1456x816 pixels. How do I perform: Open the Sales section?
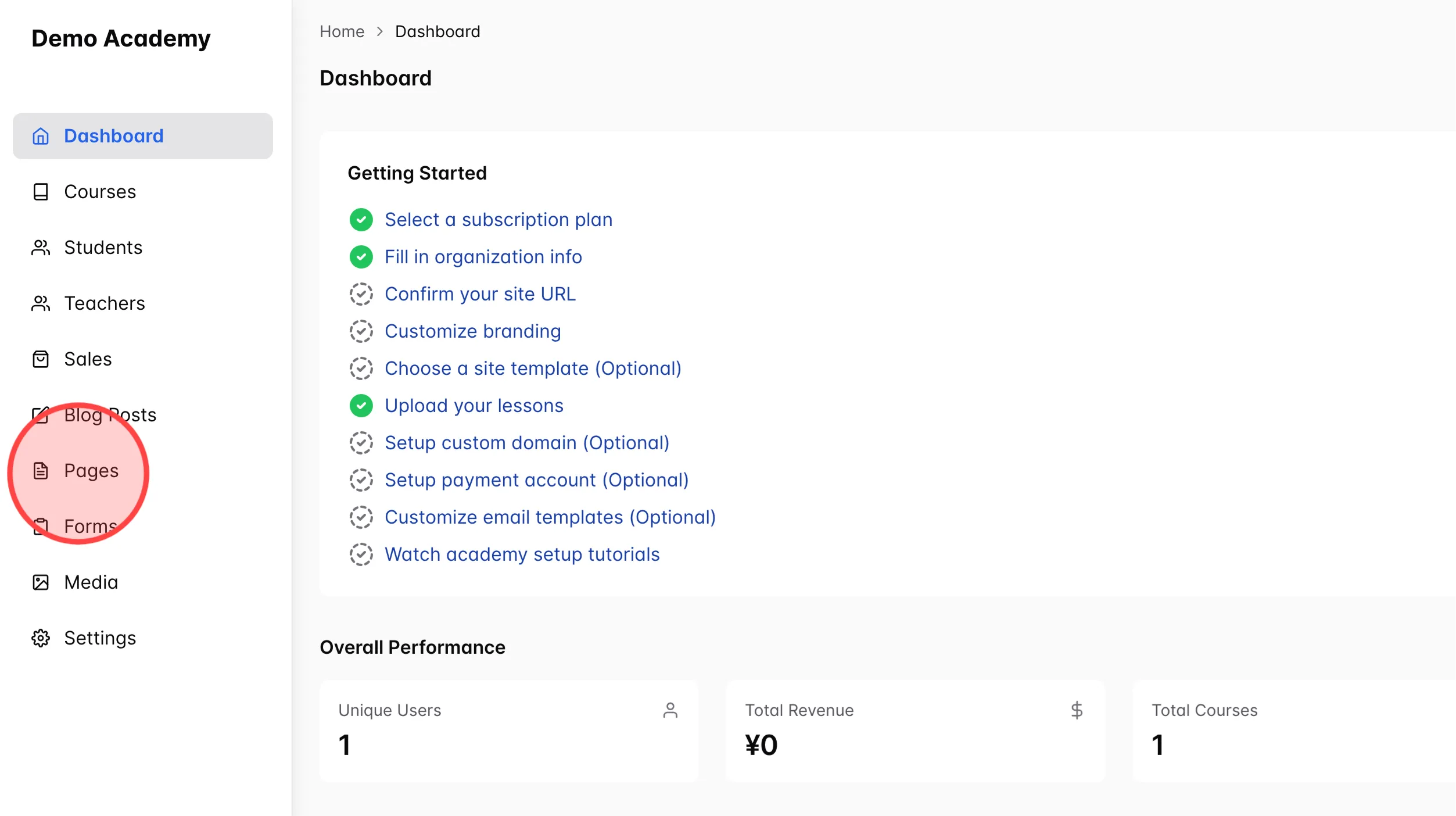(143, 359)
